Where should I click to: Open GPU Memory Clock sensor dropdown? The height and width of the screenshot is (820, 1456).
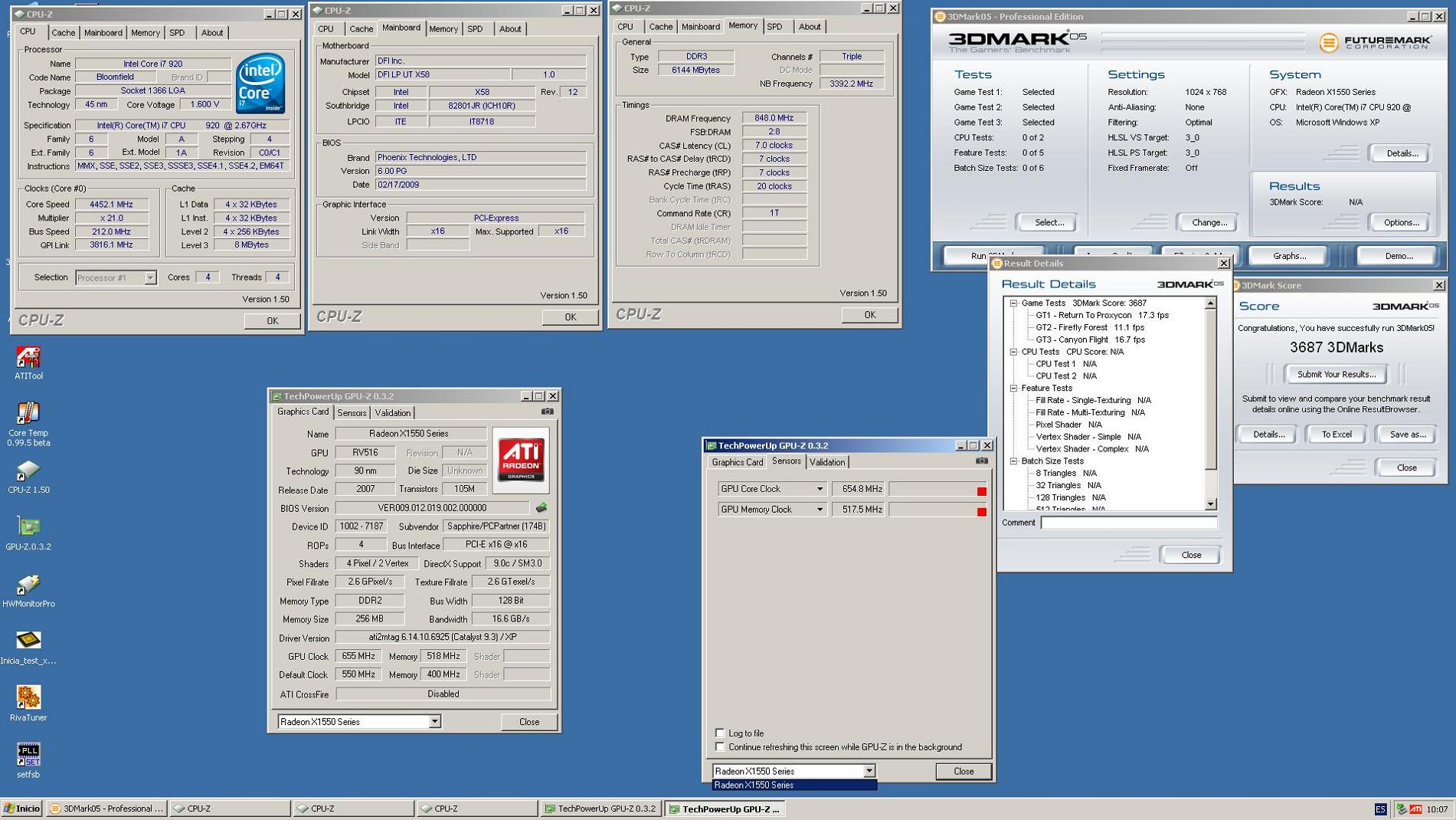[819, 510]
